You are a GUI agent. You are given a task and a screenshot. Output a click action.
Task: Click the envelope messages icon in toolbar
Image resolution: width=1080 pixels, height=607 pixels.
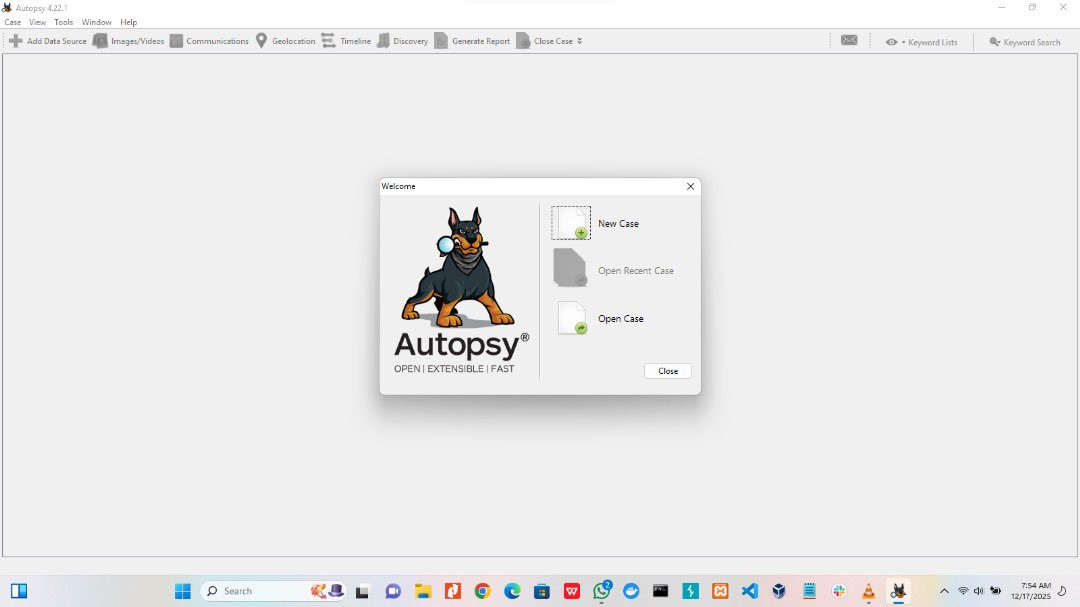click(x=849, y=41)
